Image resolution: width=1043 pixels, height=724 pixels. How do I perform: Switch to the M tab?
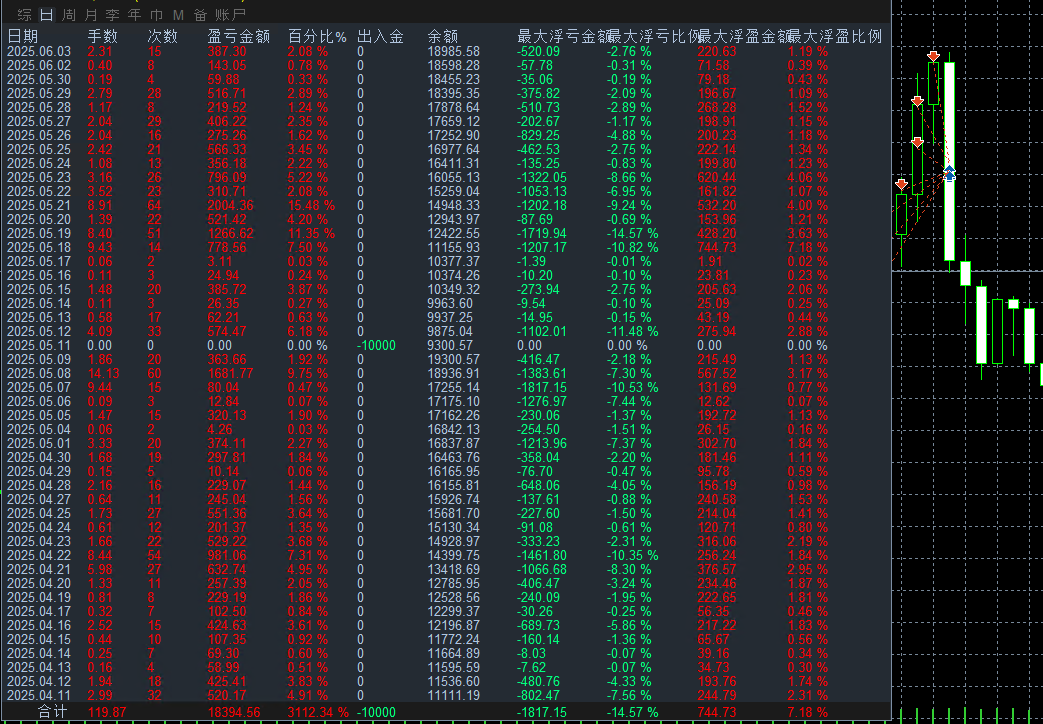coord(178,15)
